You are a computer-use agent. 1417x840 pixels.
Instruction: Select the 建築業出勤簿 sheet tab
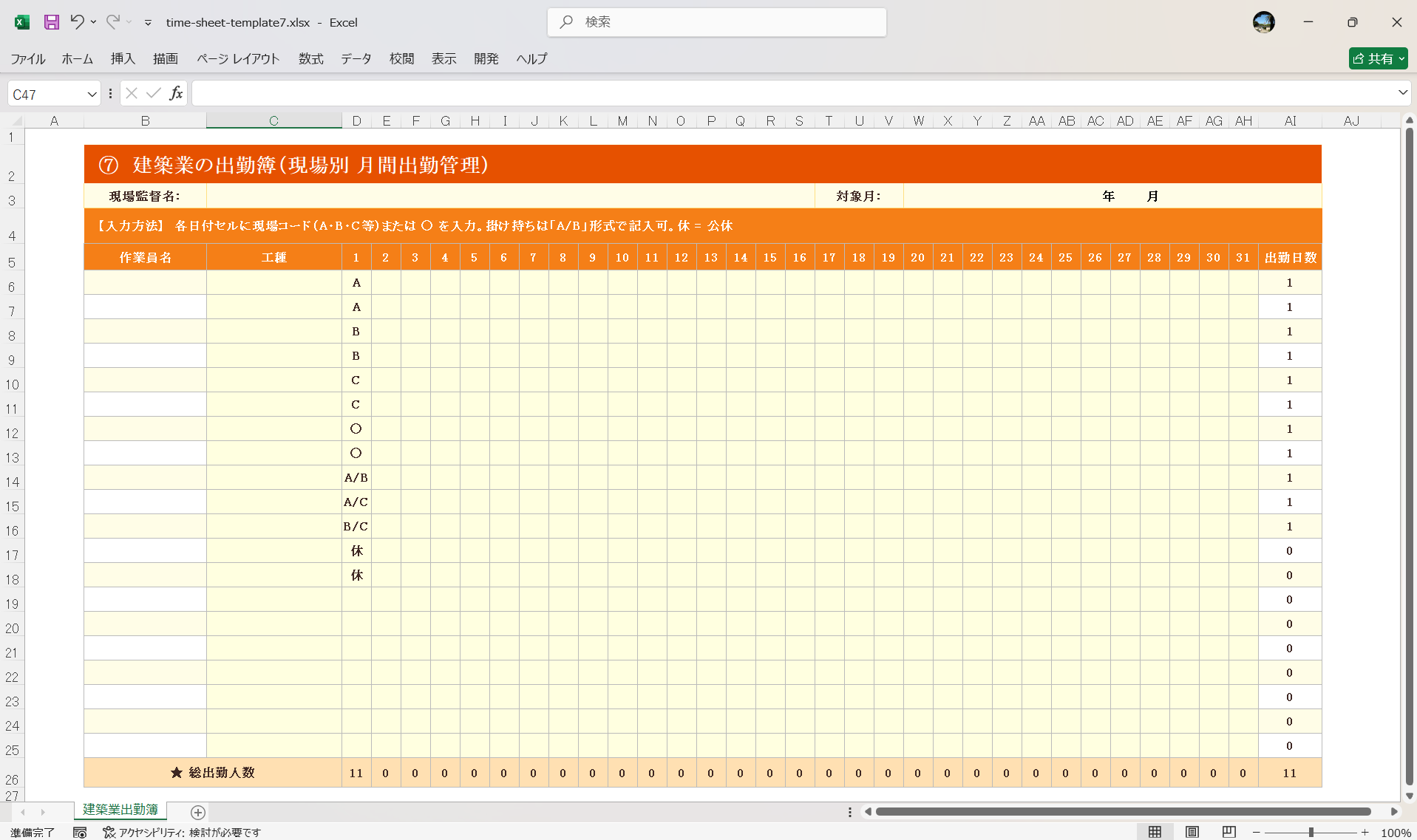(120, 810)
